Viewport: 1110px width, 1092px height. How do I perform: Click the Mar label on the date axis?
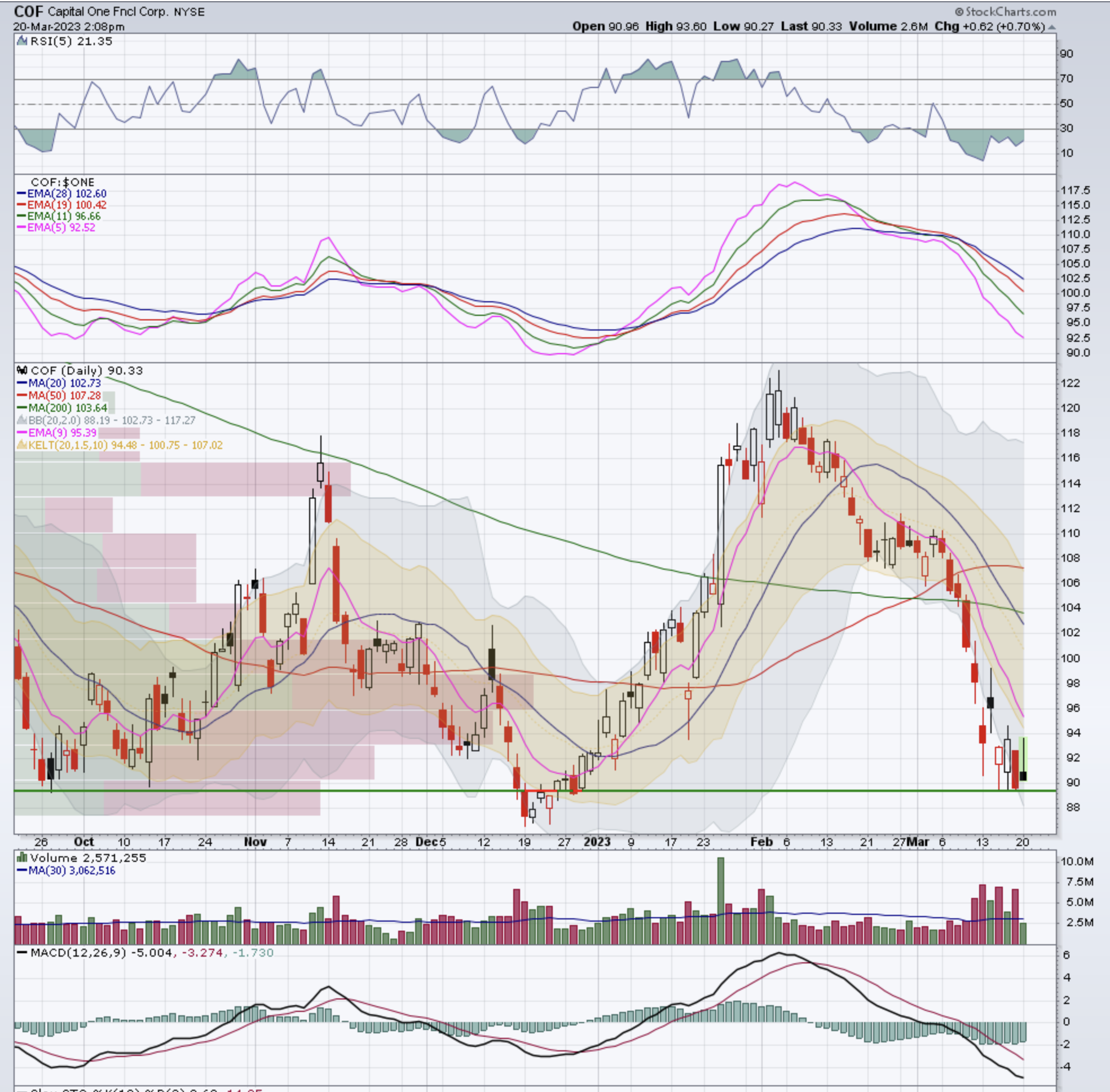pyautogui.click(x=918, y=842)
